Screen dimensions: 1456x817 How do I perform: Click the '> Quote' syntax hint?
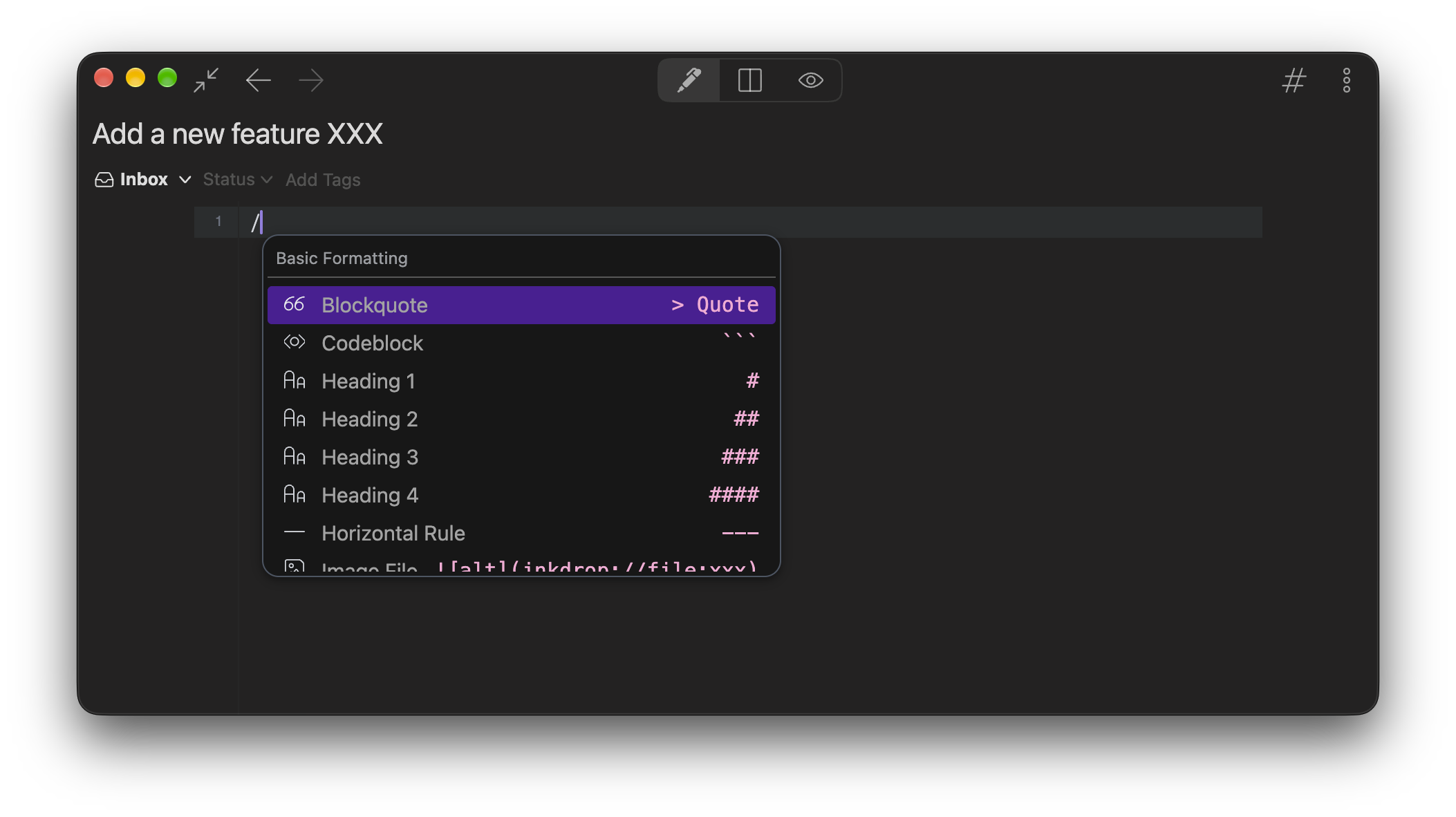click(715, 305)
